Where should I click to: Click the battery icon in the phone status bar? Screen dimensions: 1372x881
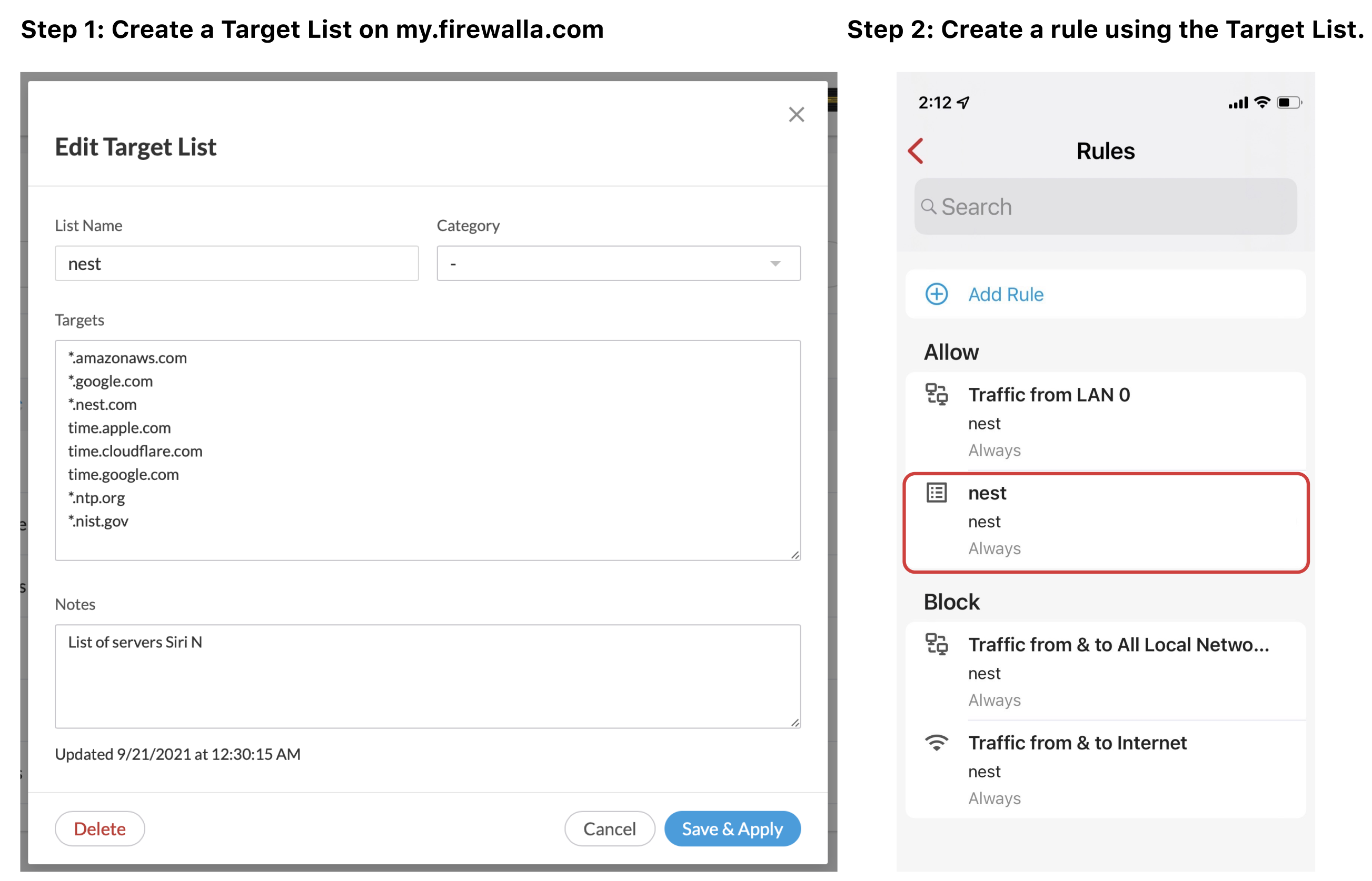(x=1290, y=103)
